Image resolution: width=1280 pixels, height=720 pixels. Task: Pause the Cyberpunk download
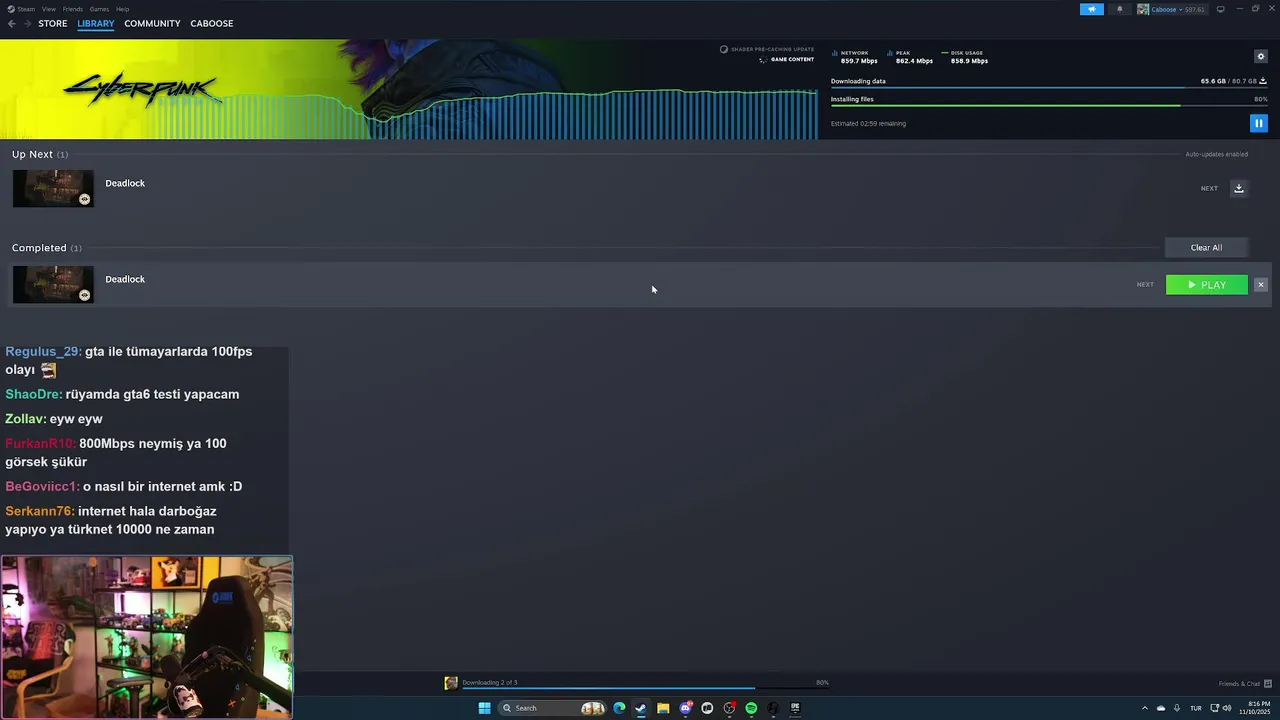[x=1259, y=123]
